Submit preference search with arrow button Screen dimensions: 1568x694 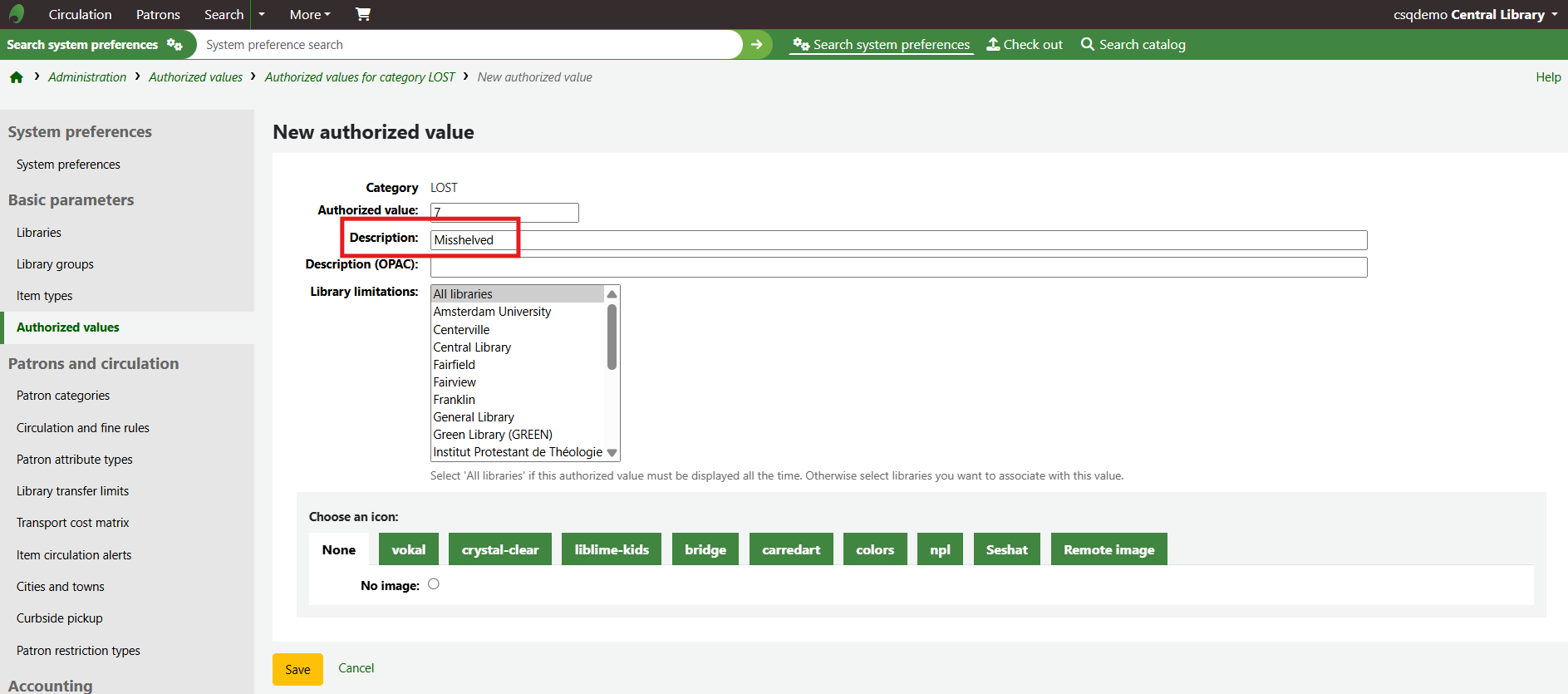coord(756,45)
